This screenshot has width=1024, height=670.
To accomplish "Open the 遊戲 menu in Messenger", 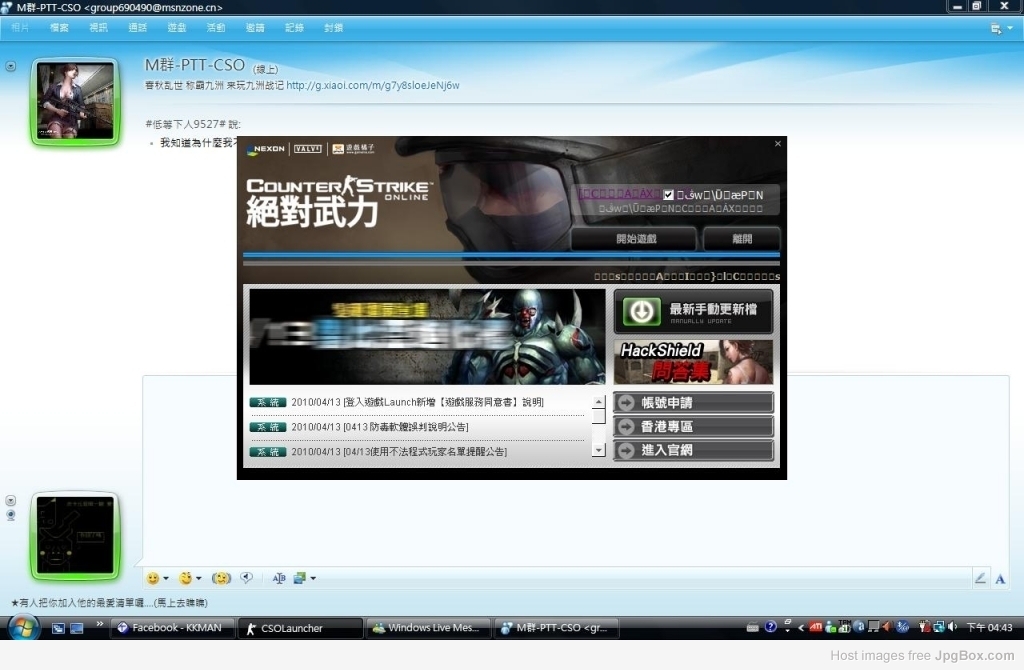I will [x=176, y=28].
